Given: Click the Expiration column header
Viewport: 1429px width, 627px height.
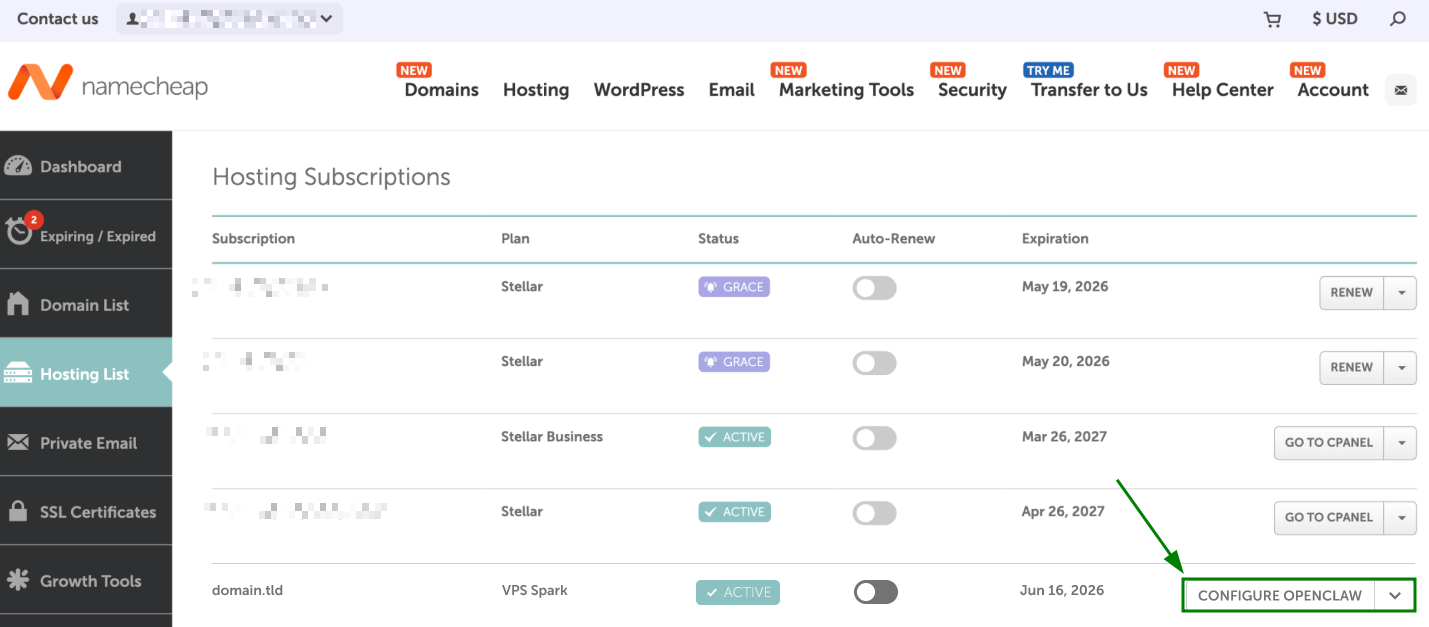Looking at the screenshot, I should [1055, 239].
